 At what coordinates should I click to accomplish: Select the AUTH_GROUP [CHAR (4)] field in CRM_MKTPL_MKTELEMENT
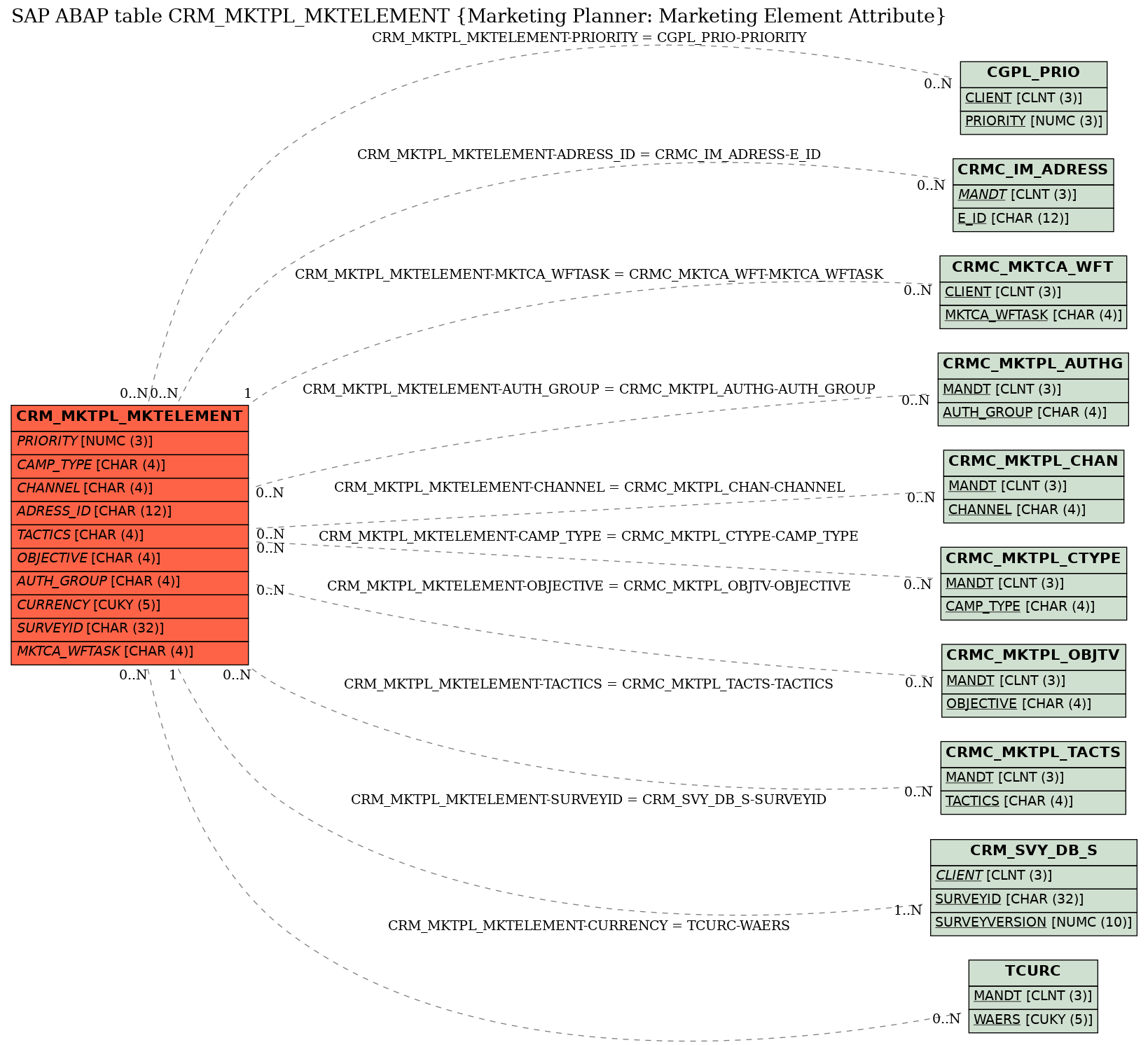130,582
